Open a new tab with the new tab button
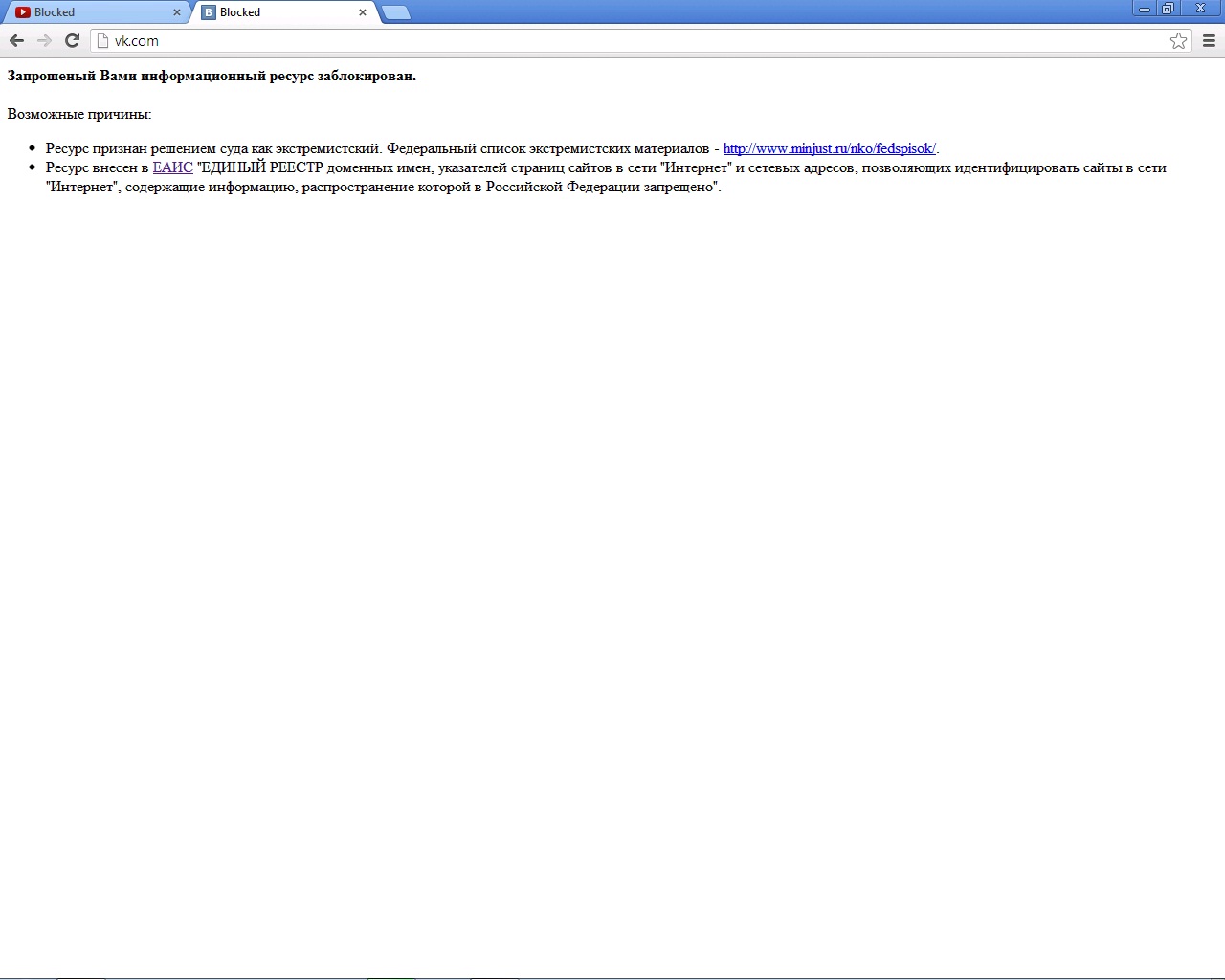1225x980 pixels. point(396,12)
